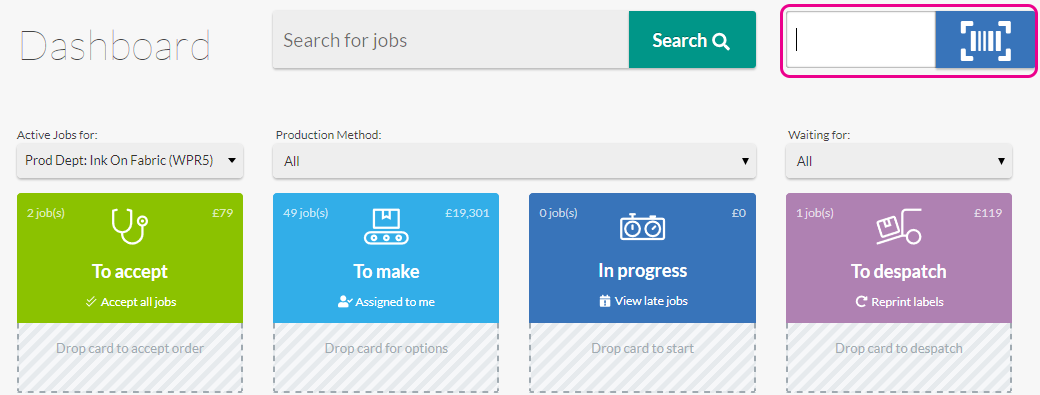Click the stopwatch icon on In progress
This screenshot has width=1040, height=395.
tap(643, 227)
